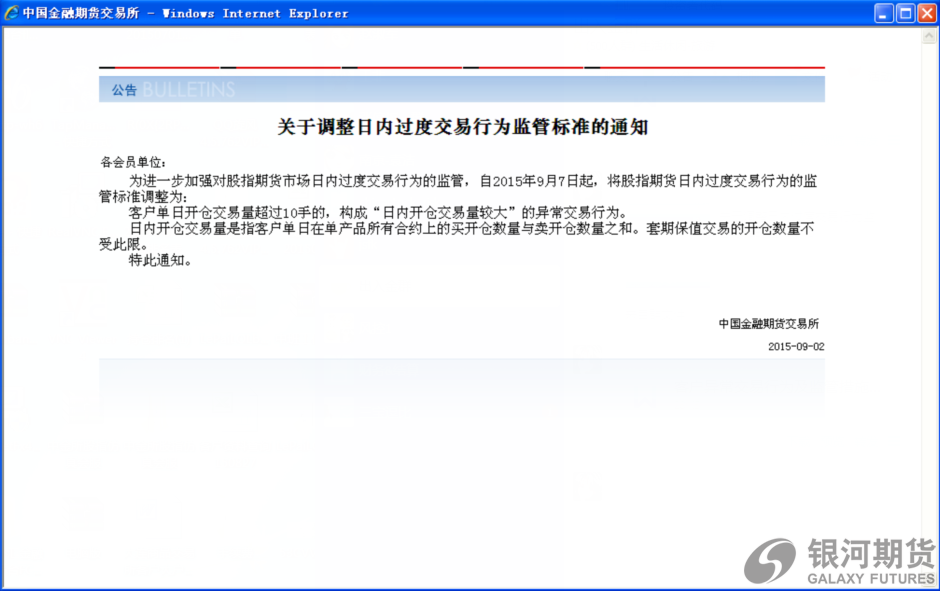Click the BULLETINS banner text
Viewport: 940px width, 591px height.
coord(189,90)
